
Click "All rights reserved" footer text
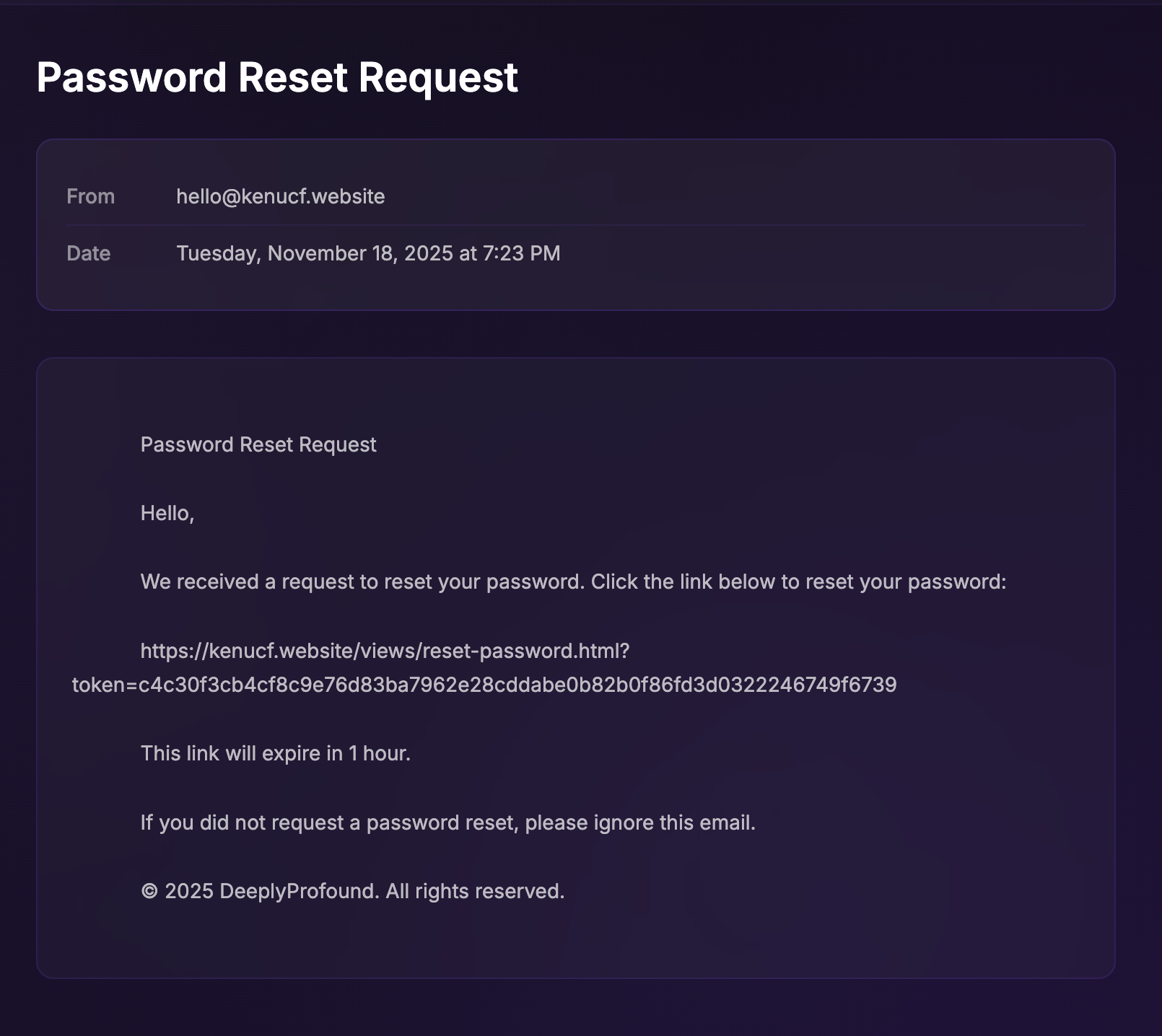click(474, 891)
